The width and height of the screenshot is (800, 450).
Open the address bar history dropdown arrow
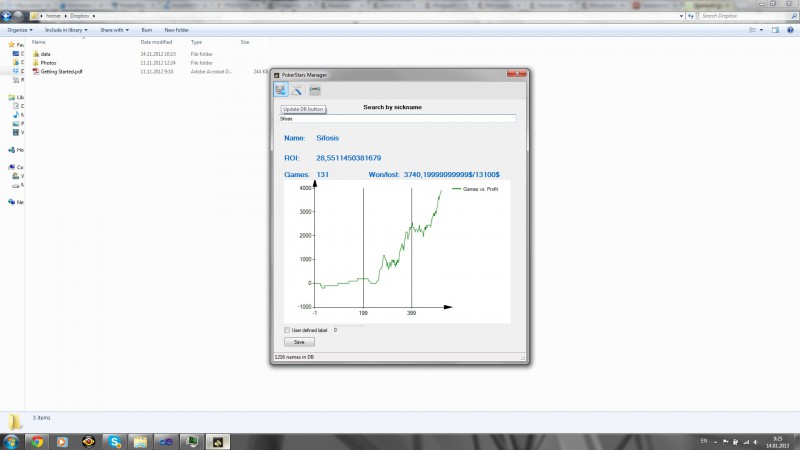[x=681, y=16]
